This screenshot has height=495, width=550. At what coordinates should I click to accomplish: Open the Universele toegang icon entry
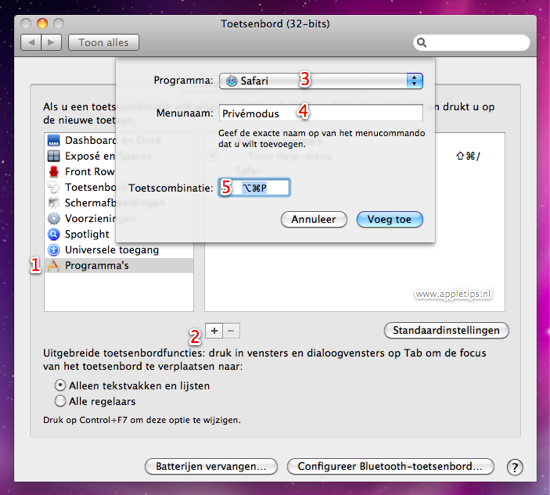(x=54, y=250)
